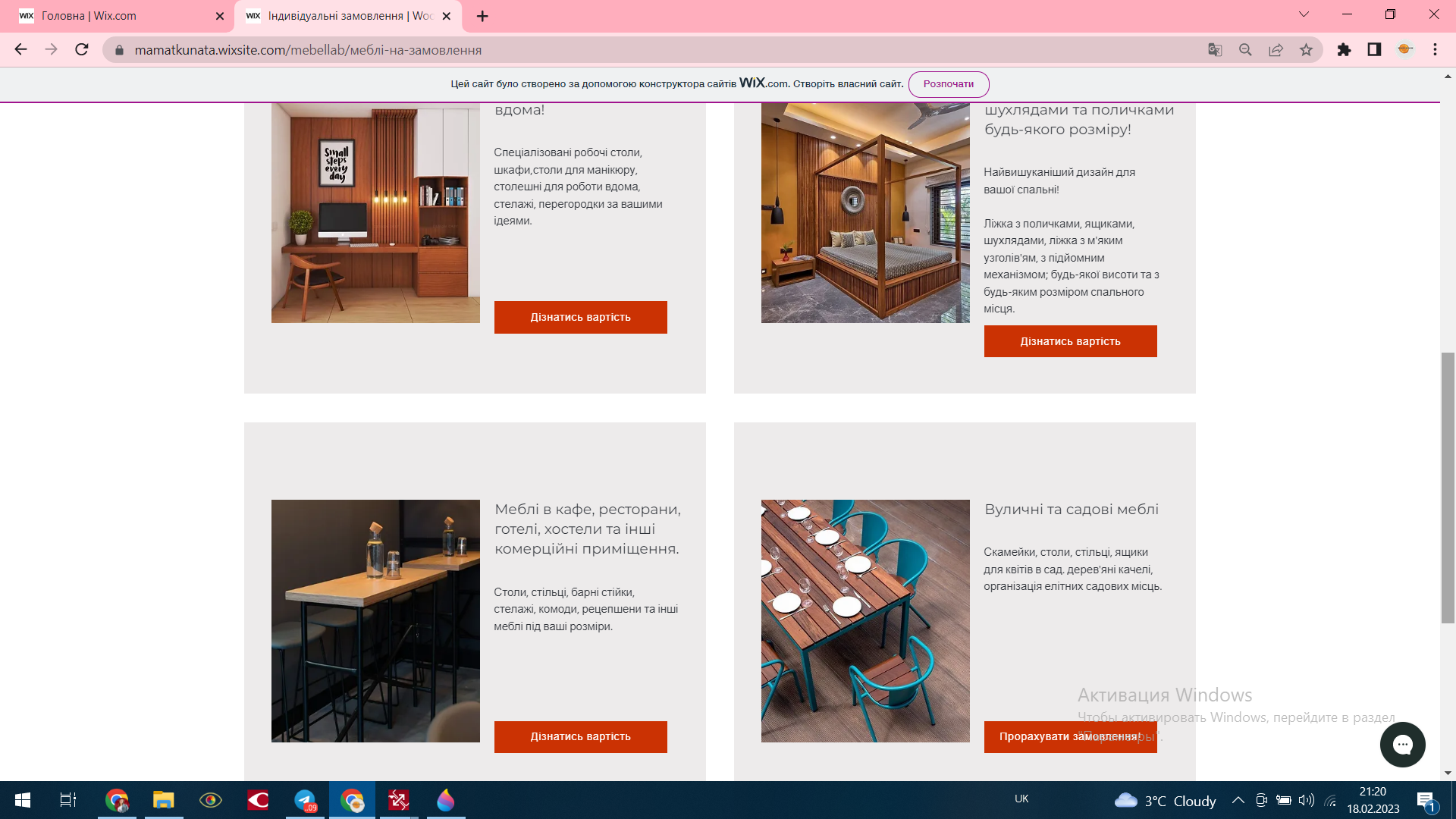Click Дізнатись вартість under bedroom furniture
Viewport: 1456px width, 819px height.
1070,341
